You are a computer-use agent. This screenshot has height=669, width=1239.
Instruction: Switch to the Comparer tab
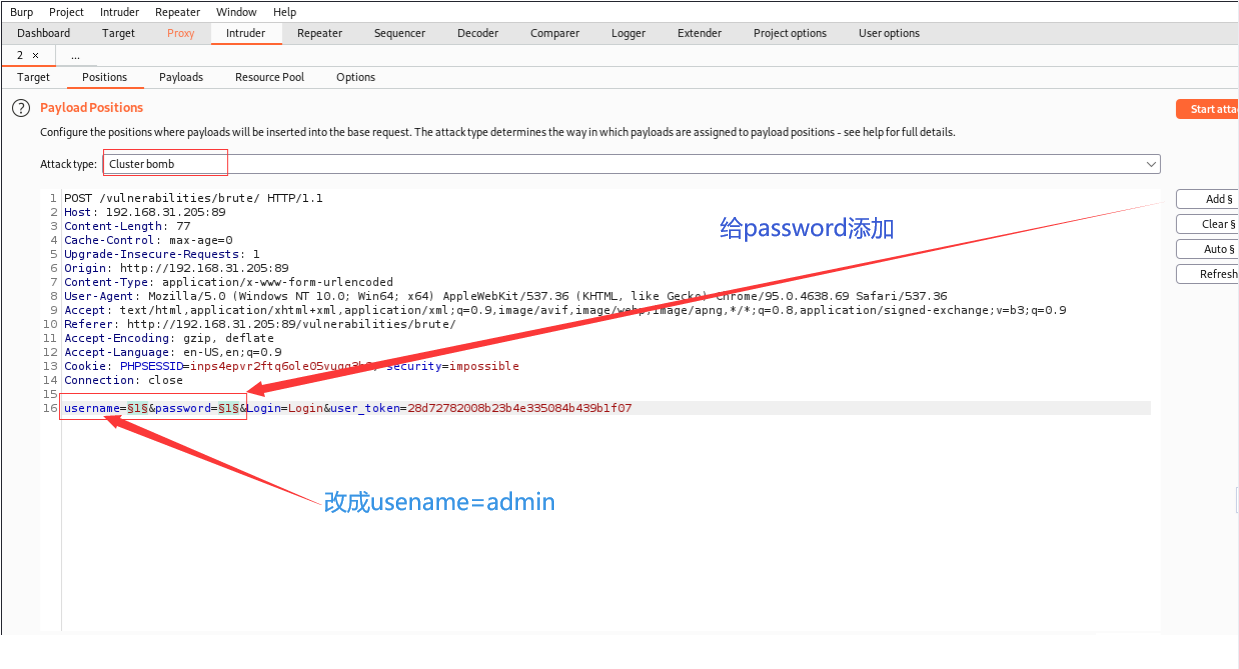pos(555,33)
